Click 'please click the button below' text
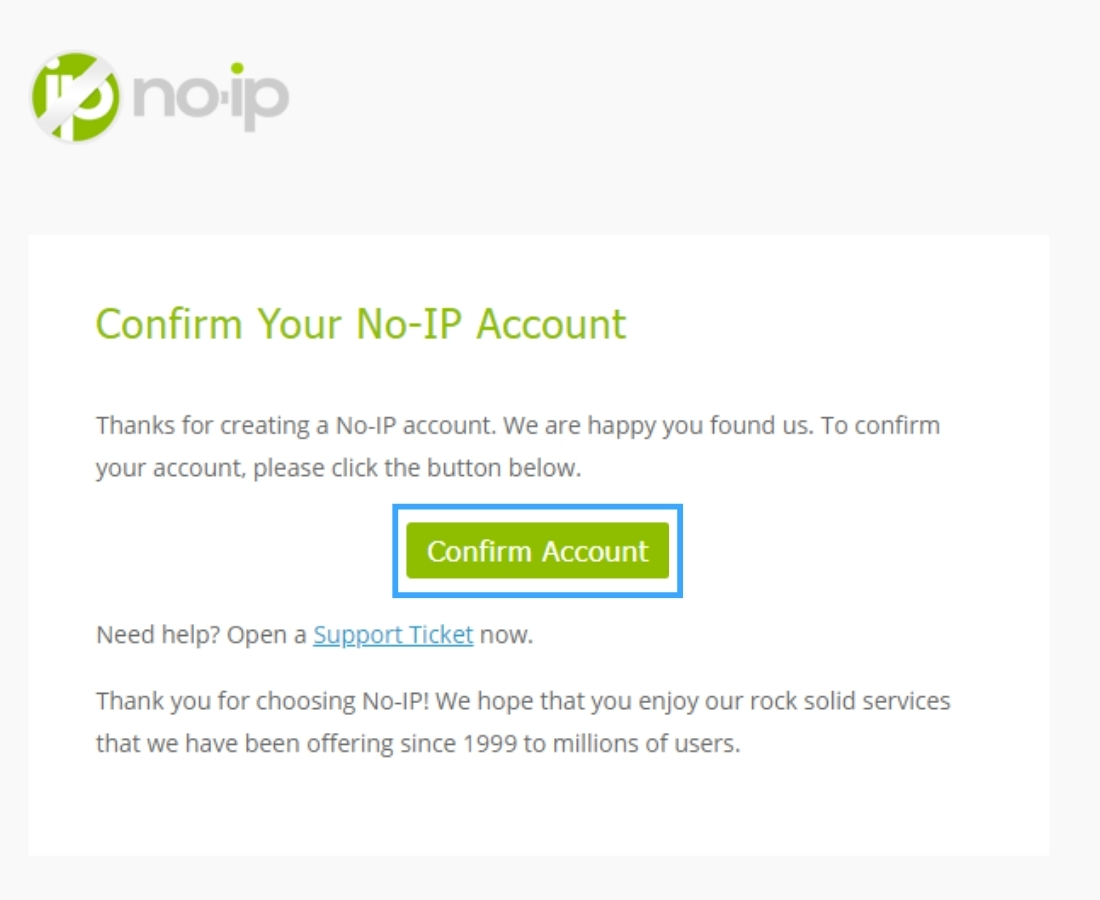The width and height of the screenshot is (1100, 900). click(x=416, y=467)
